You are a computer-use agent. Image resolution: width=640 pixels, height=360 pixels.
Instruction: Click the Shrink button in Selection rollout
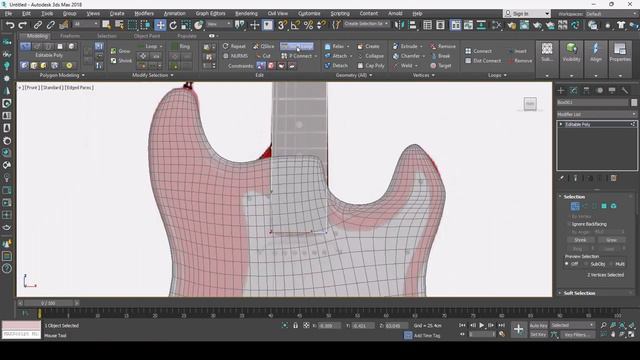(x=580, y=240)
